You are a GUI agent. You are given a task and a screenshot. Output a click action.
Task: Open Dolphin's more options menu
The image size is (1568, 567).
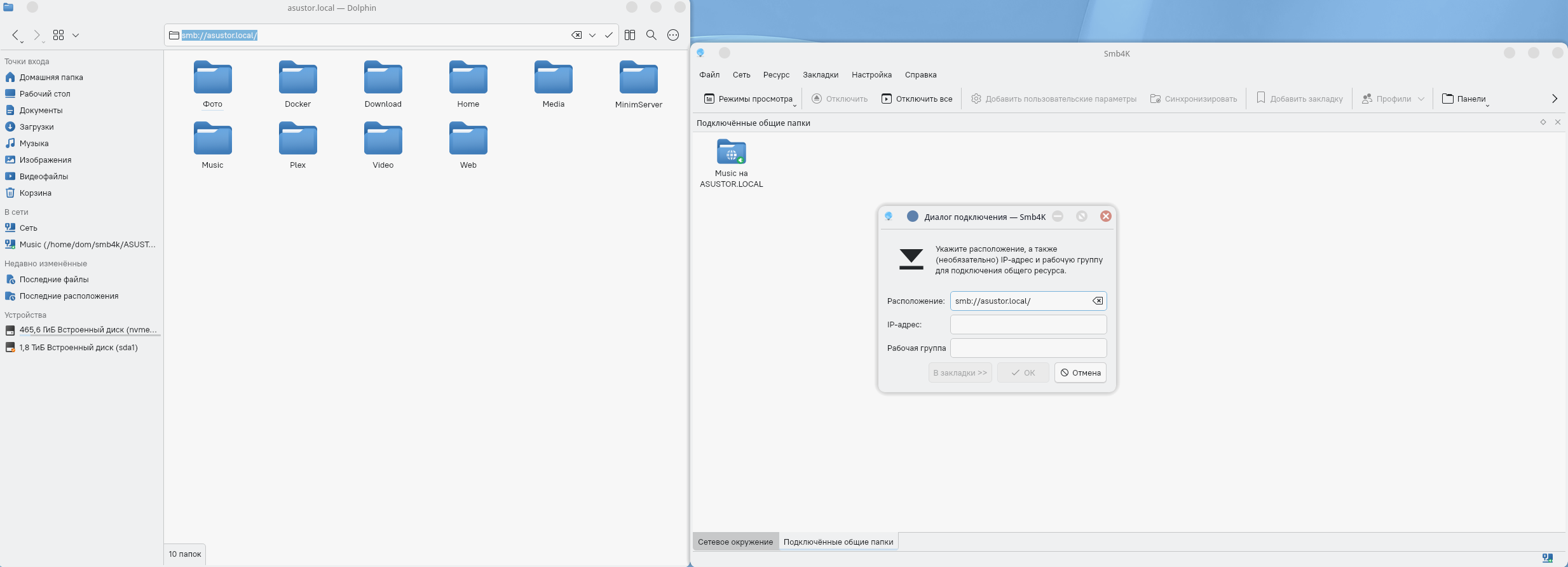coord(673,35)
